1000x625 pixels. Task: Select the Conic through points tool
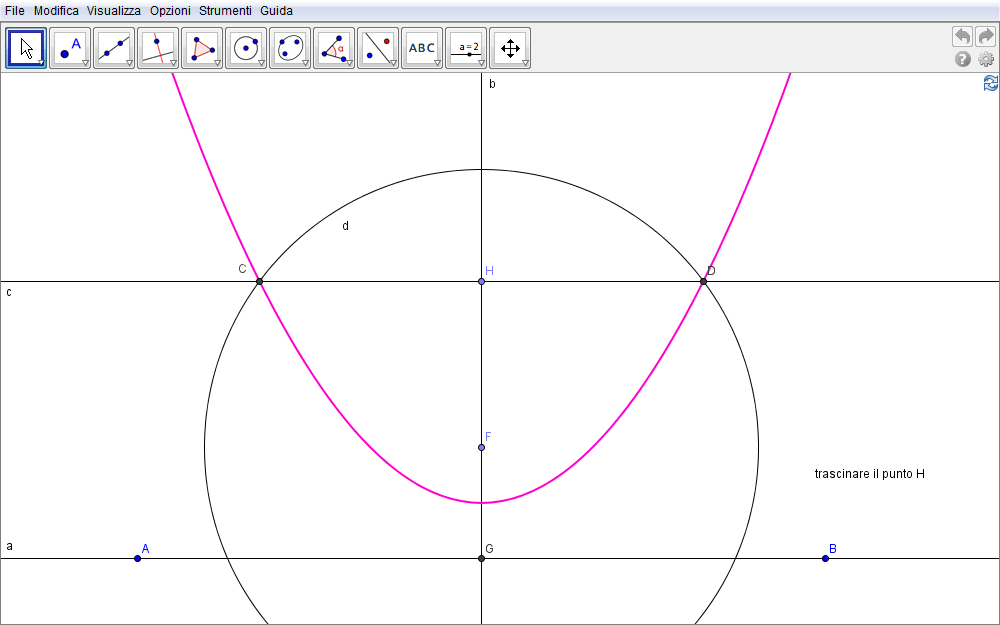290,47
